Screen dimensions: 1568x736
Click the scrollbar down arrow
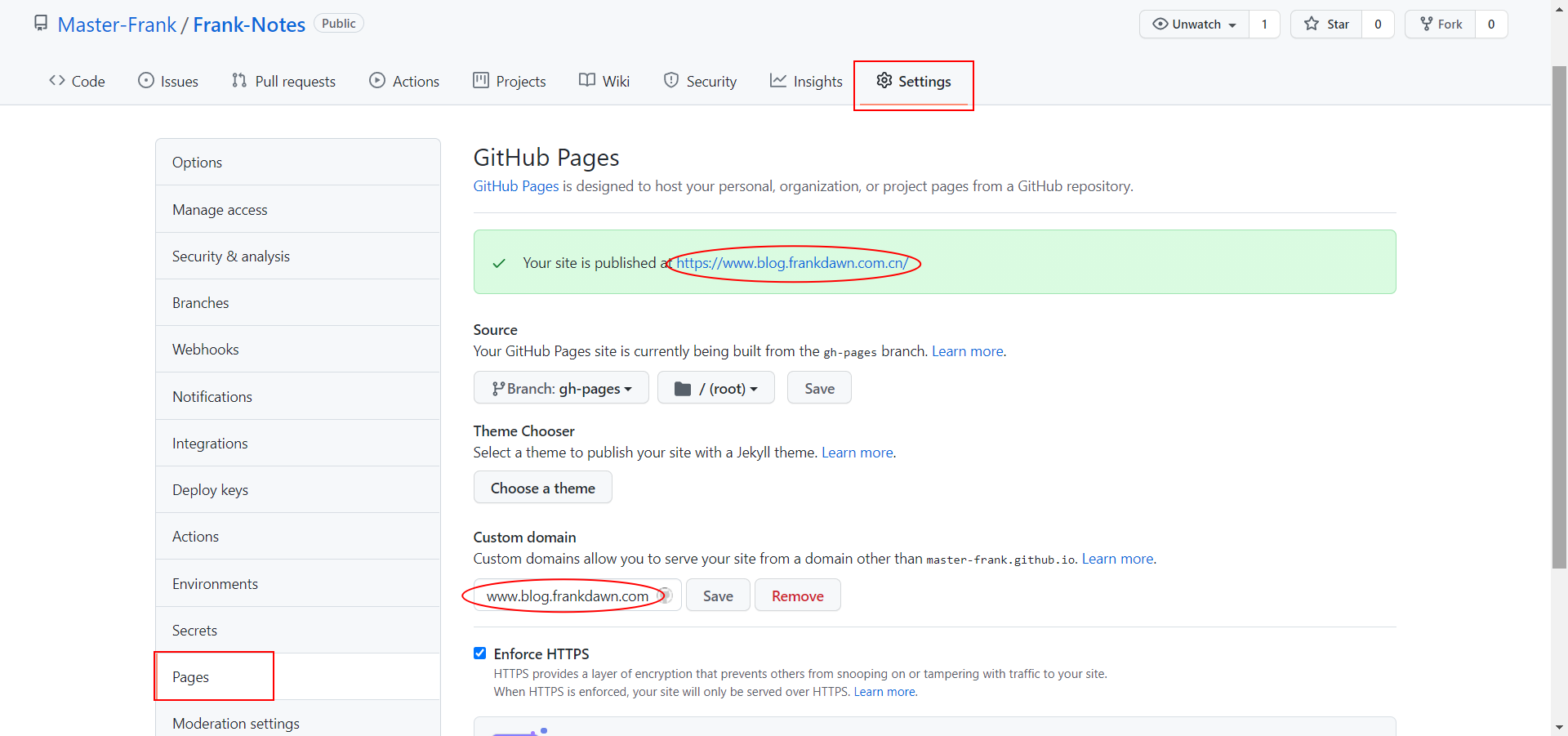click(1559, 727)
